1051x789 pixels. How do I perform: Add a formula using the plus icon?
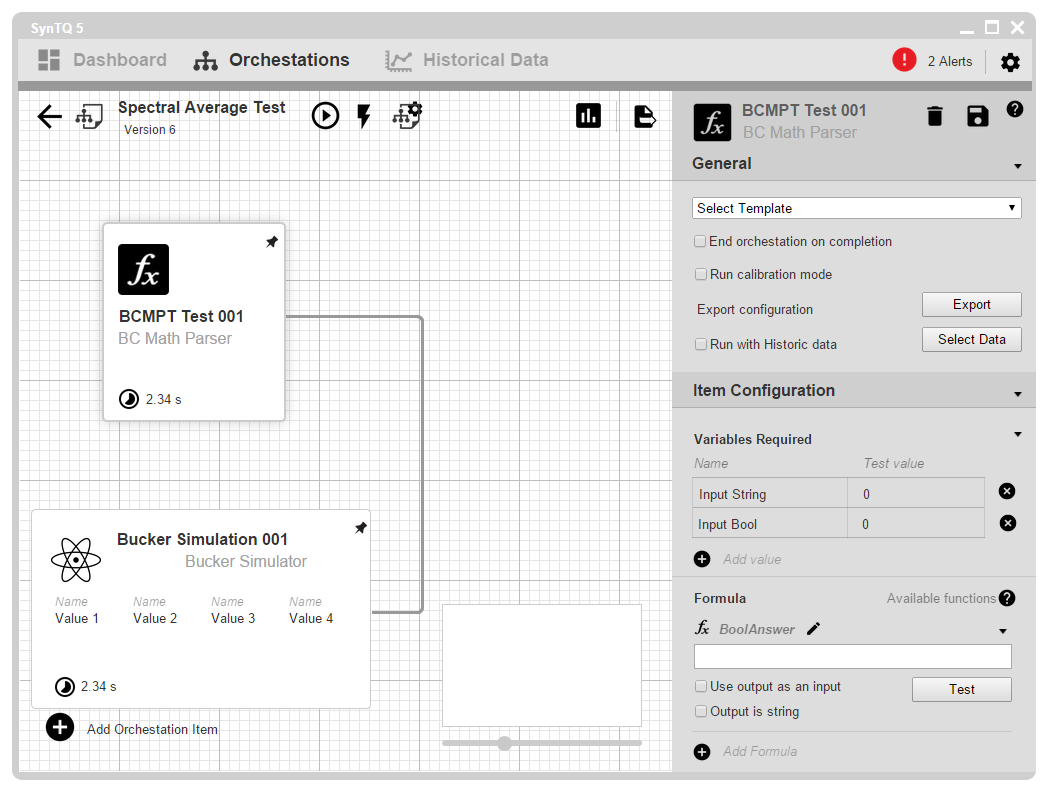pos(702,752)
